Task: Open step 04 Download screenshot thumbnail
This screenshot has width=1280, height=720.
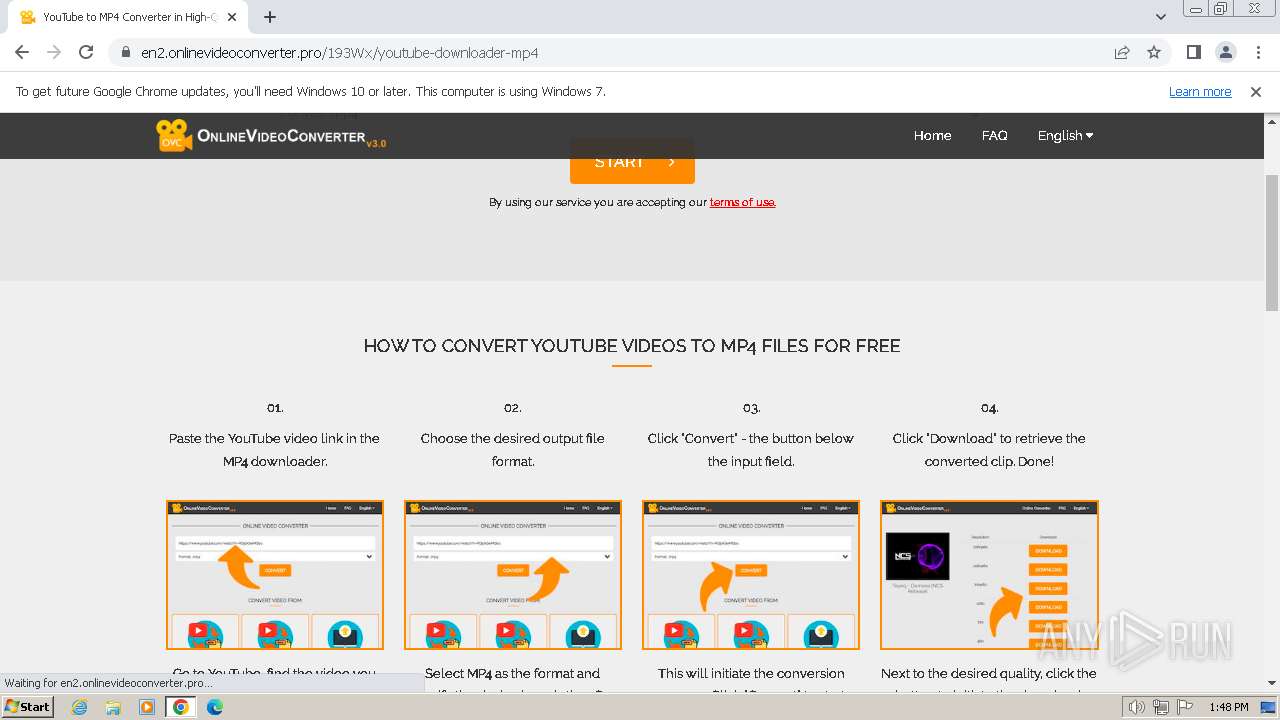Action: point(989,575)
